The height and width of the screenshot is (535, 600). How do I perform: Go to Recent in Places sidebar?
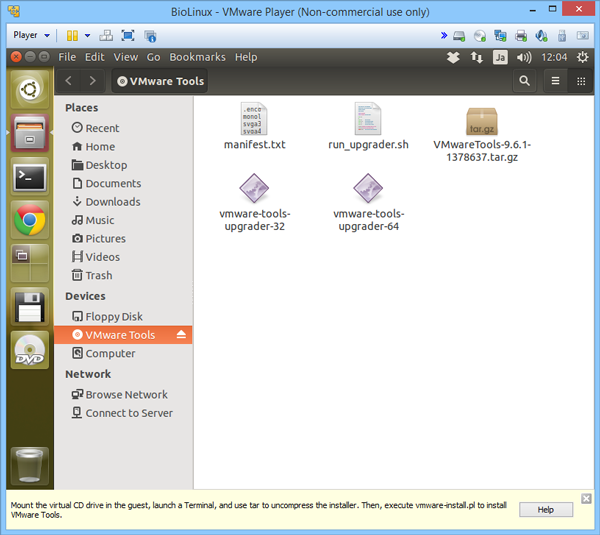click(x=123, y=128)
